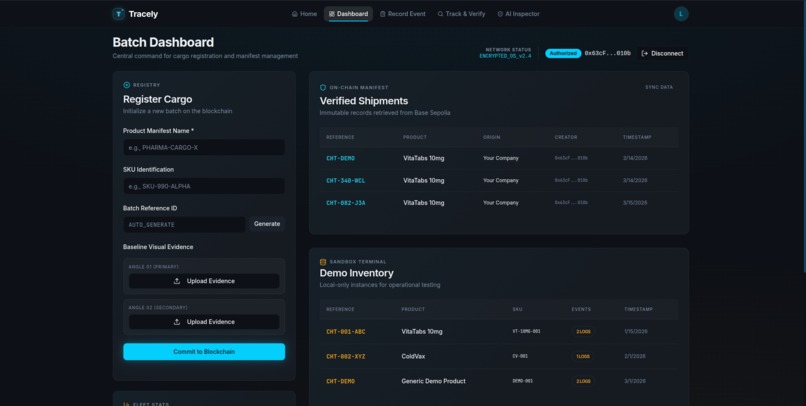This screenshot has width=806, height=406.
Task: Click the SKU Identification field
Action: tap(204, 186)
